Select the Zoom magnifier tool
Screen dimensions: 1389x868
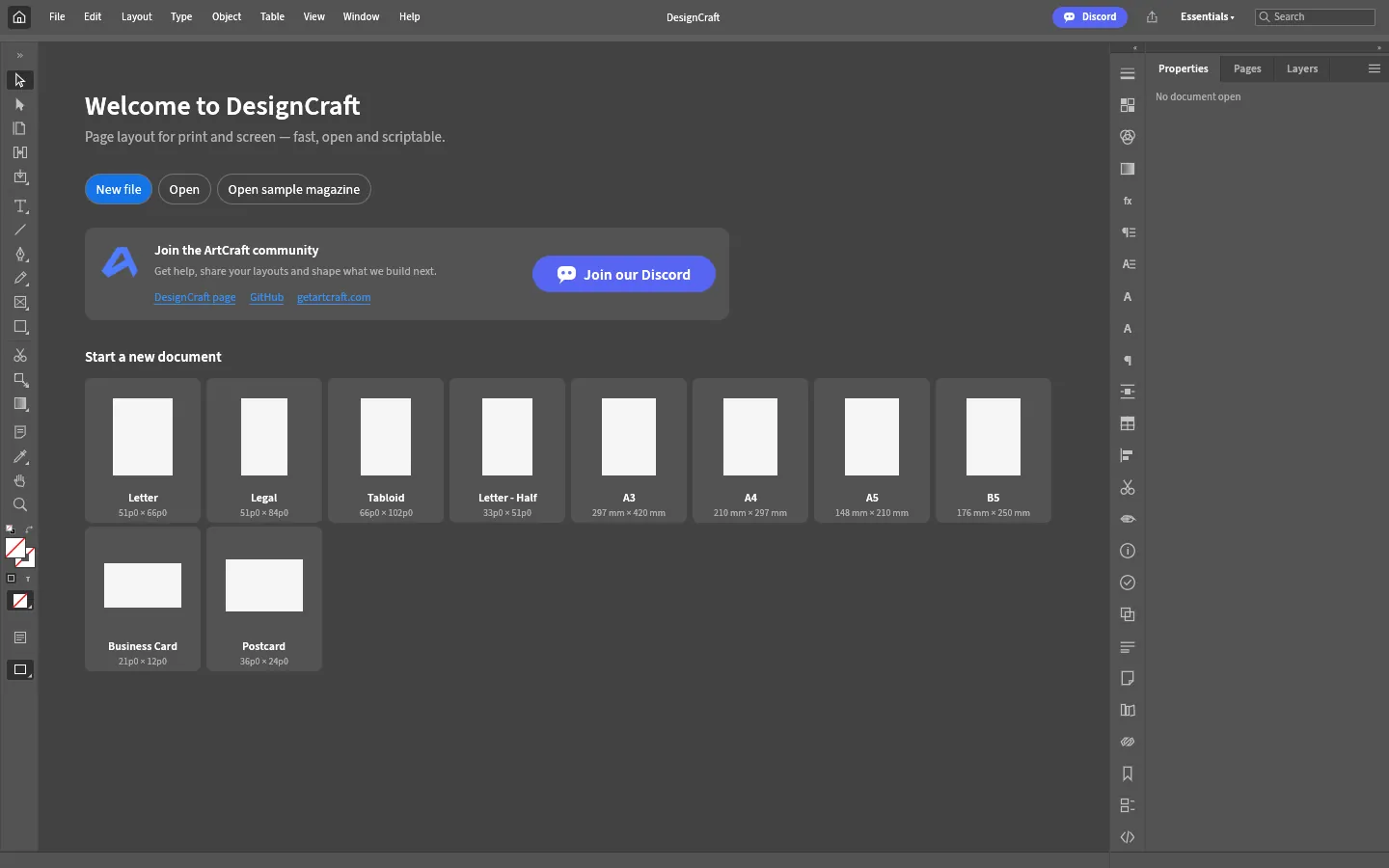pyautogui.click(x=19, y=504)
